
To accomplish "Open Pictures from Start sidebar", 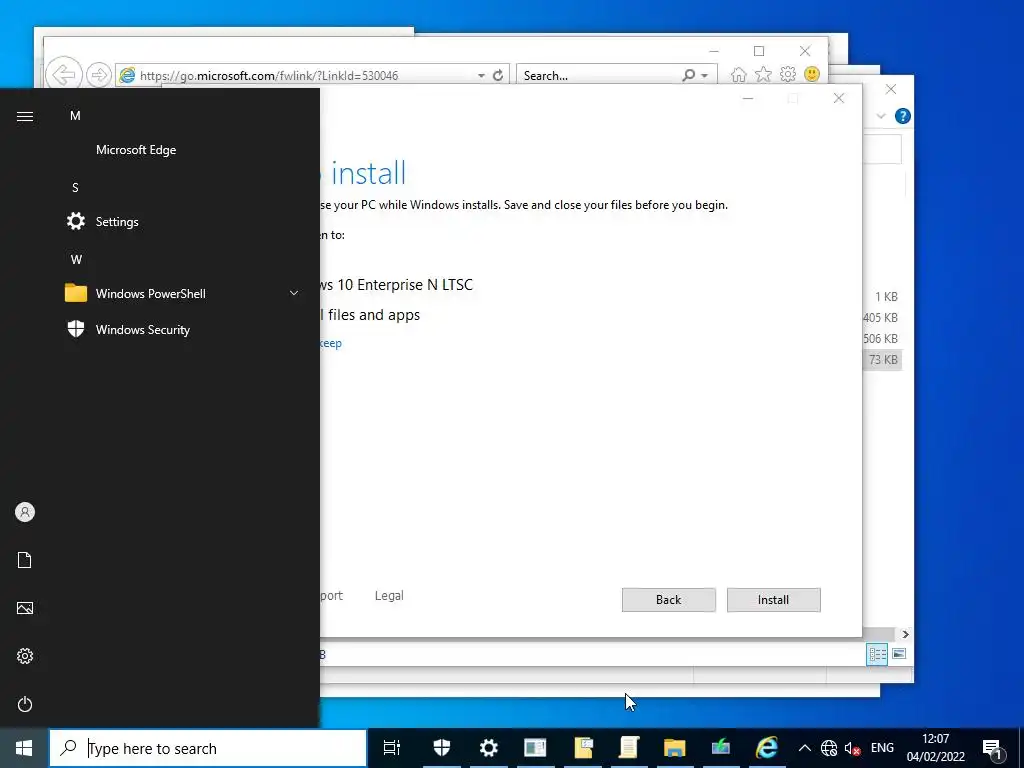I will point(25,608).
